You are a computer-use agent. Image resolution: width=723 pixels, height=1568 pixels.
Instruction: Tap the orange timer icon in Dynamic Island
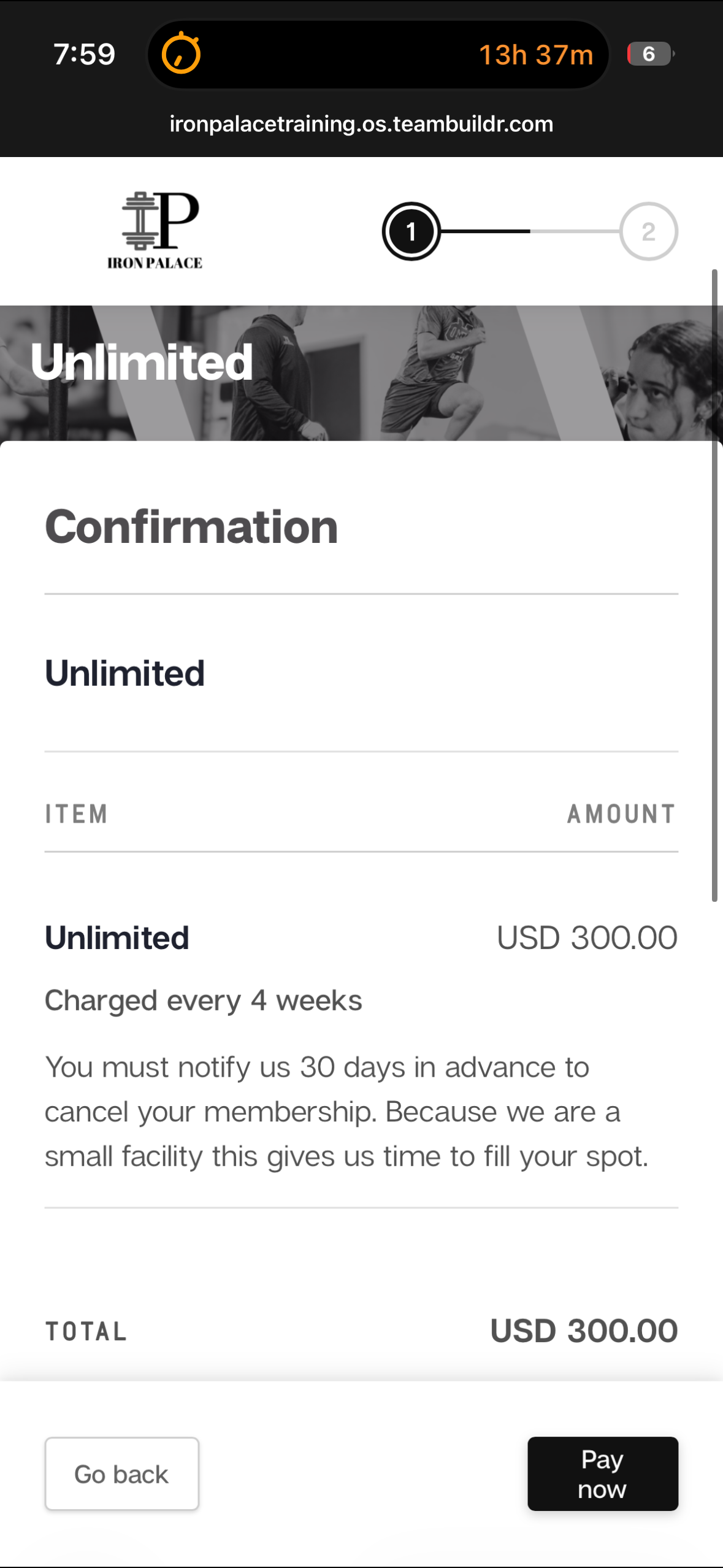point(181,54)
